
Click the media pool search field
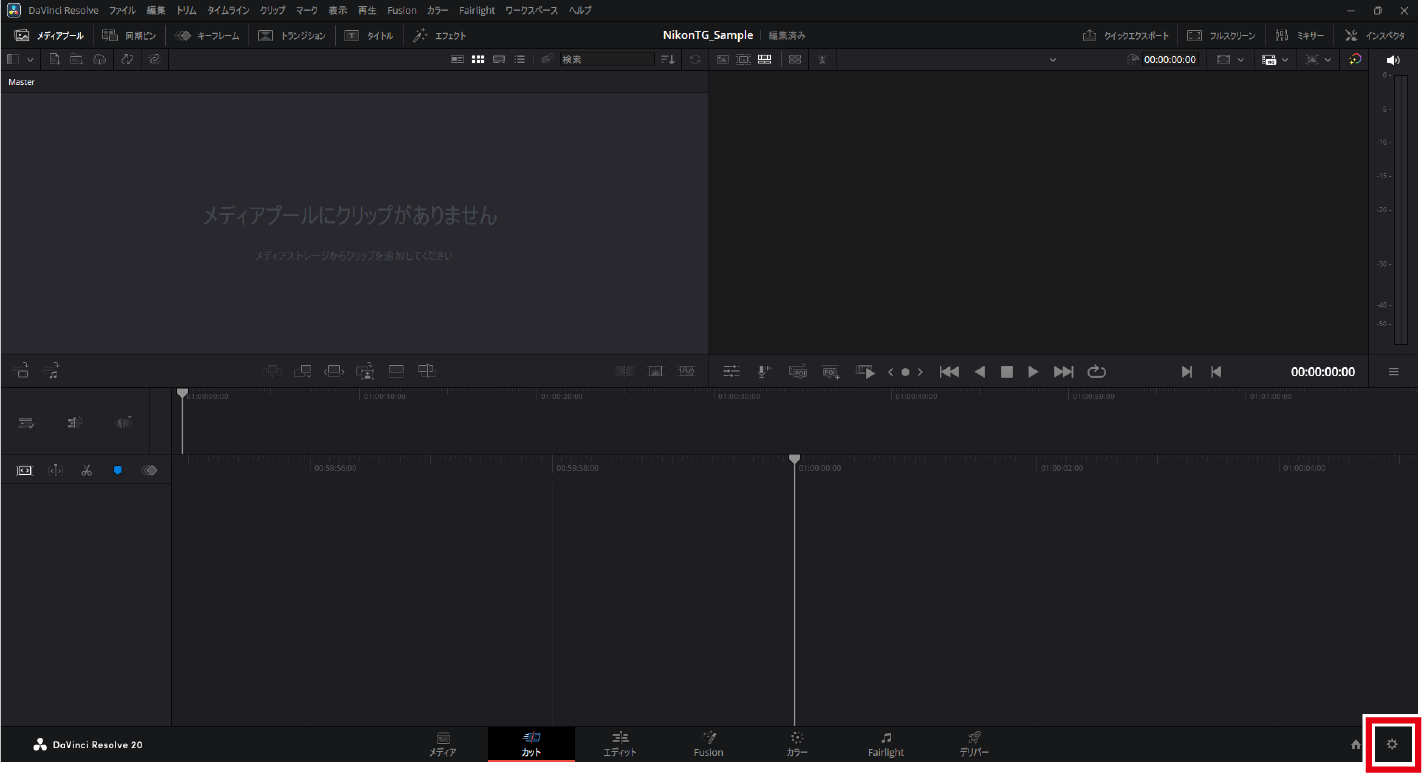pyautogui.click(x=605, y=60)
